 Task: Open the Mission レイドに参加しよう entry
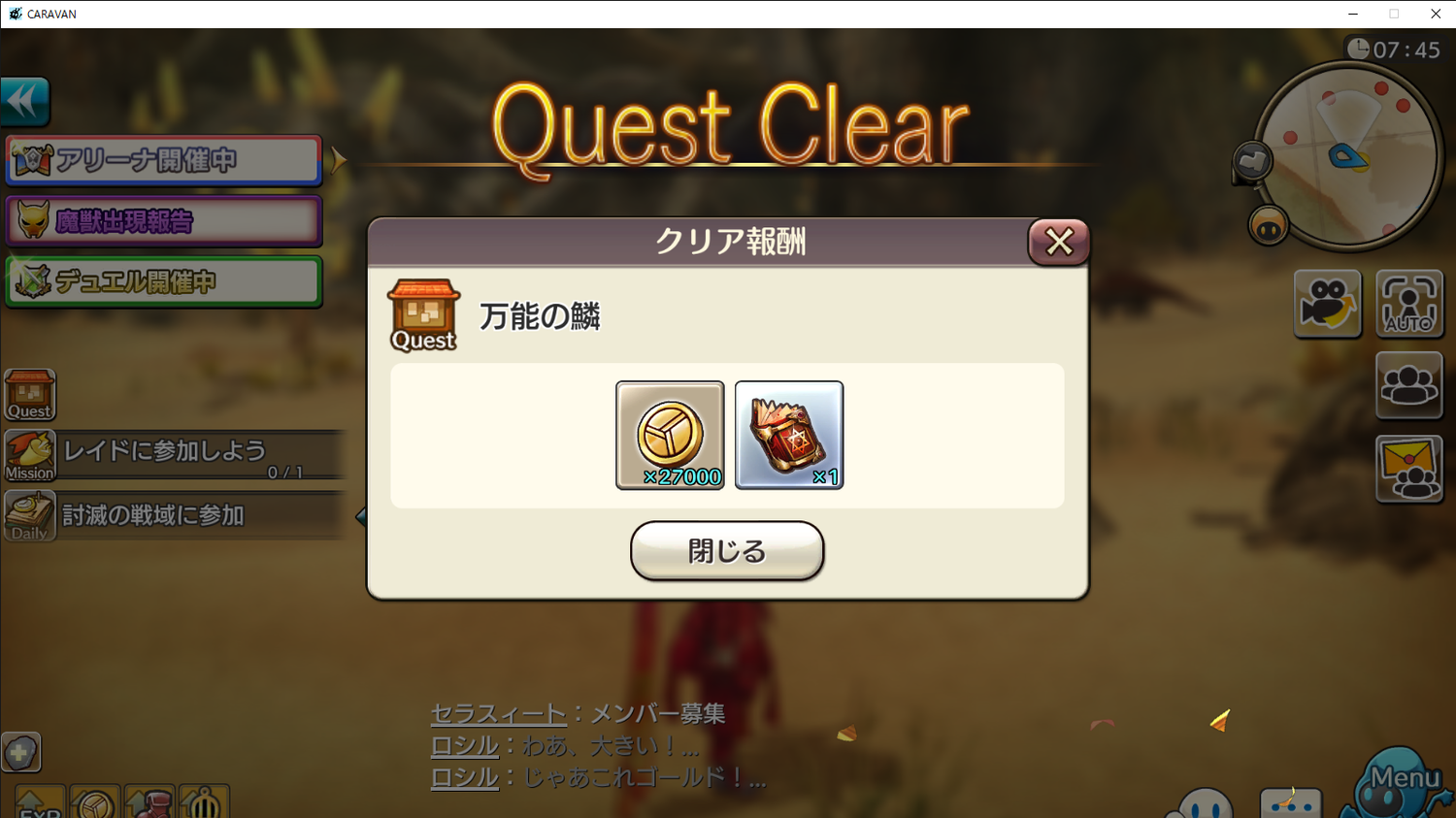(x=175, y=456)
